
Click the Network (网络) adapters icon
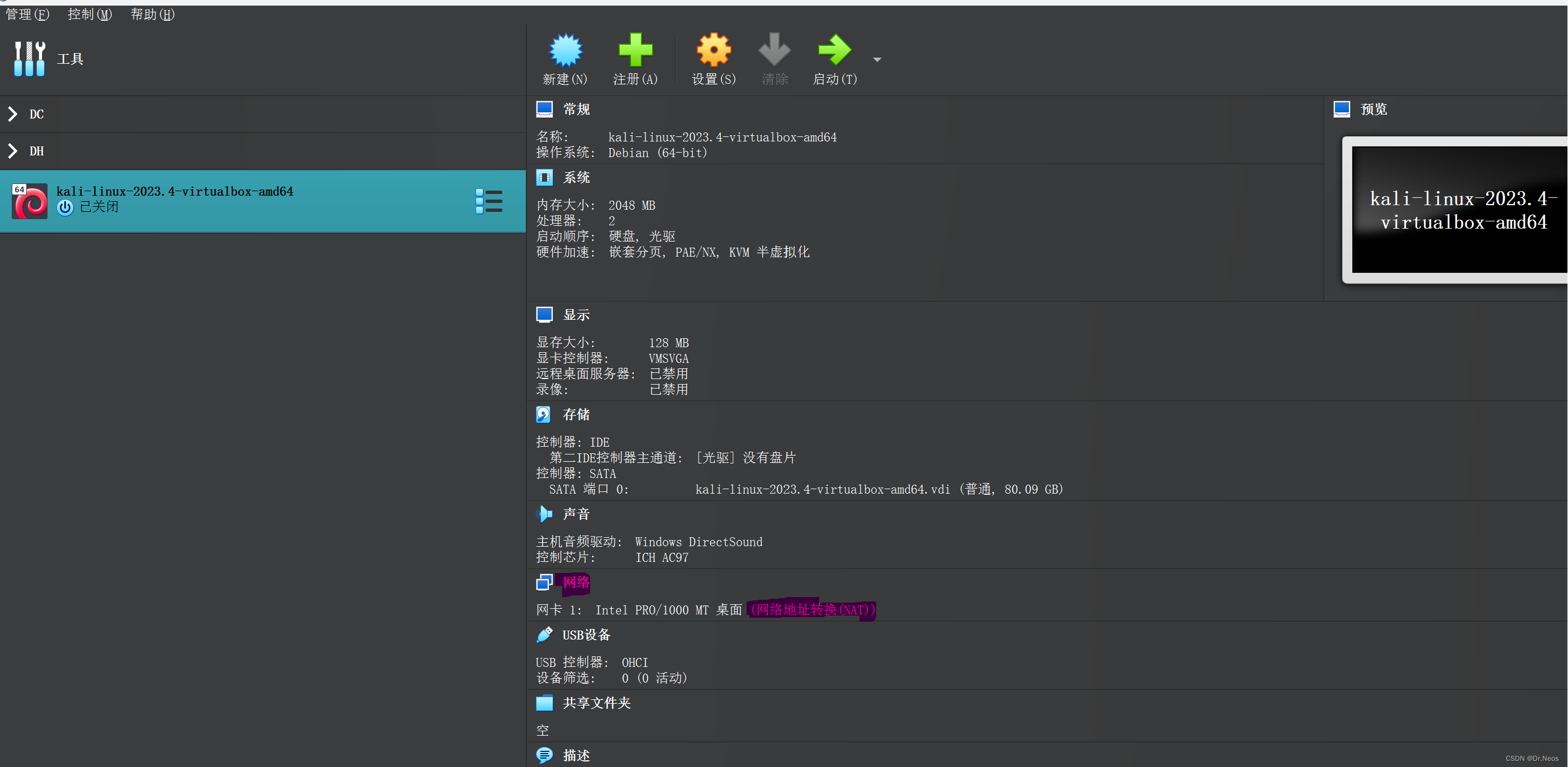(544, 583)
